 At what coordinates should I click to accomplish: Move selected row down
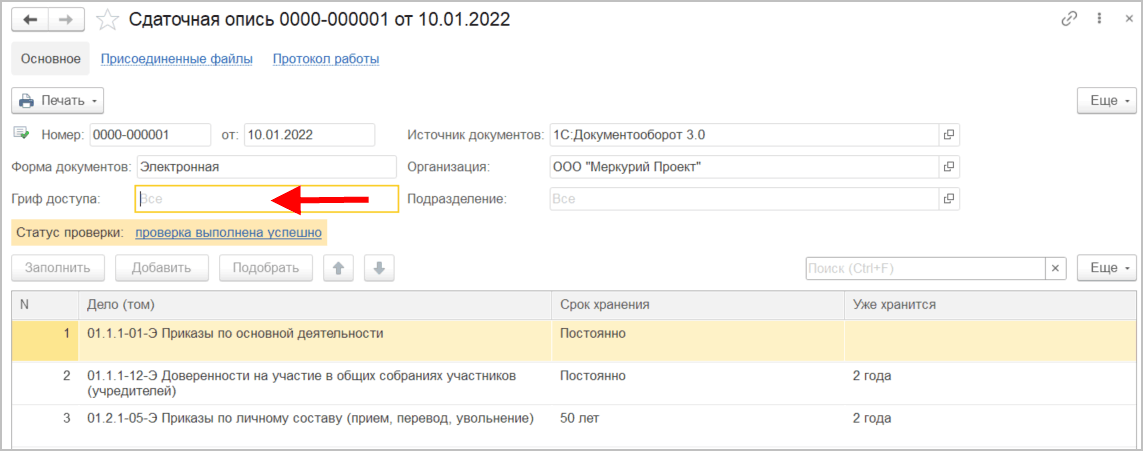(x=380, y=268)
